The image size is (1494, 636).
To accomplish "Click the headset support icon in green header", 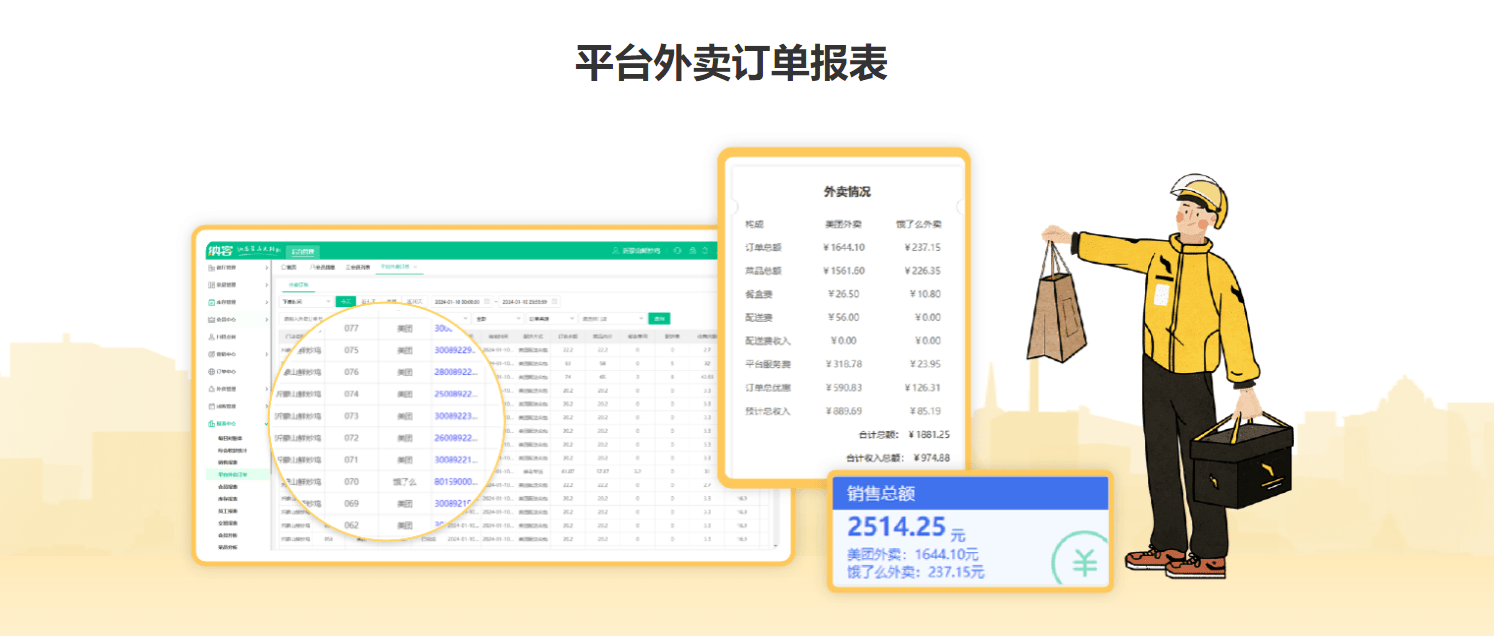I will 678,250.
